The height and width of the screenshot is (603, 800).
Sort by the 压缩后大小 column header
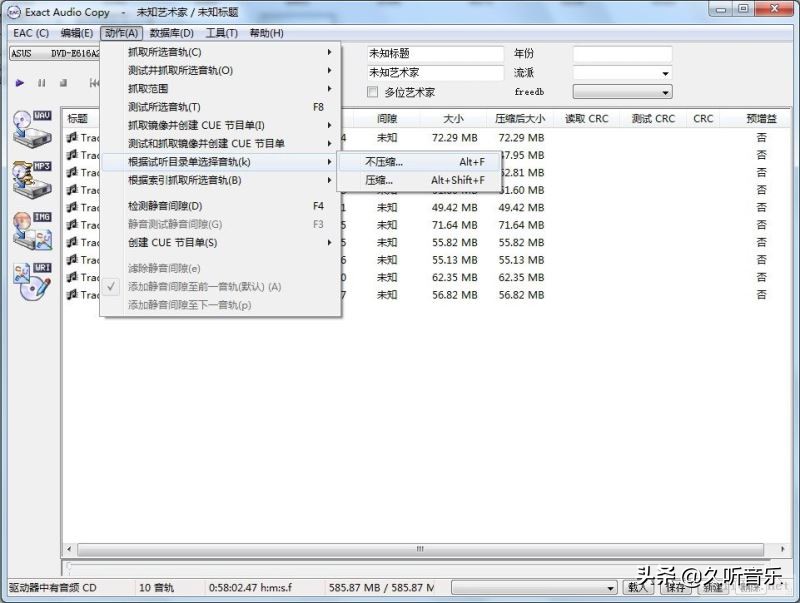pos(519,119)
